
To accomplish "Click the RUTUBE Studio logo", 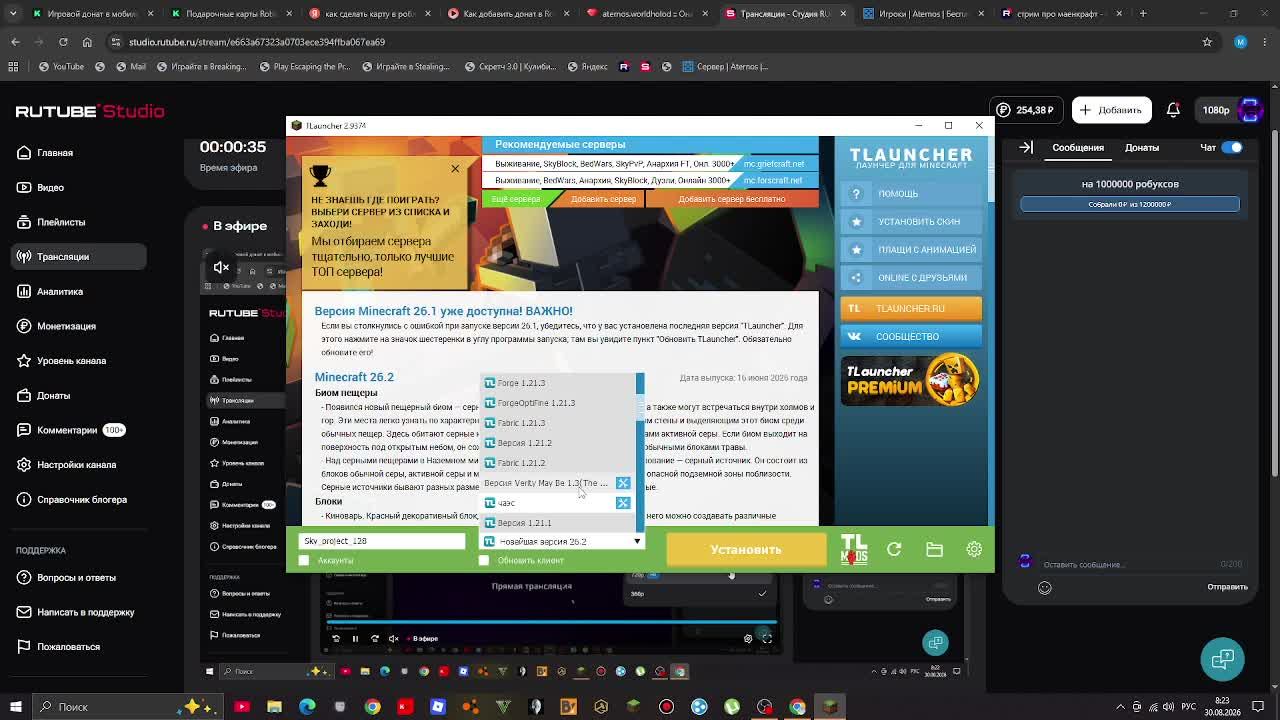I will coord(90,111).
